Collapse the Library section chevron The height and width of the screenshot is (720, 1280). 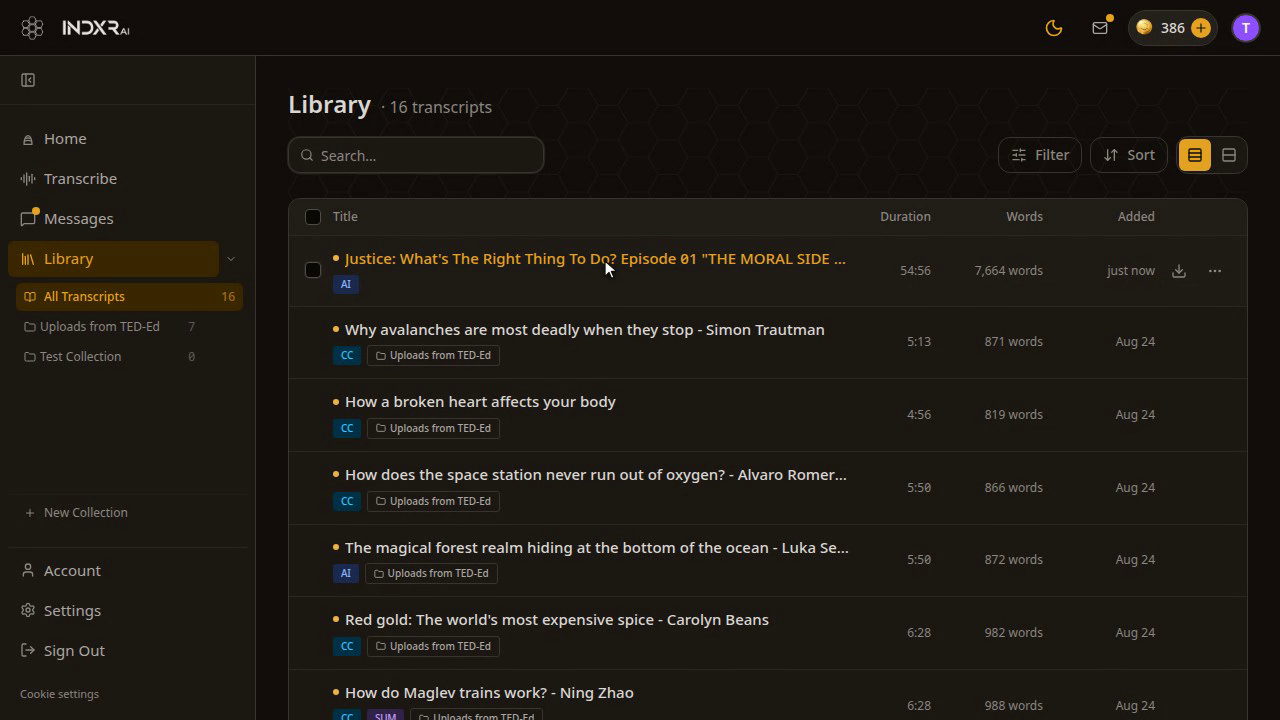point(231,259)
